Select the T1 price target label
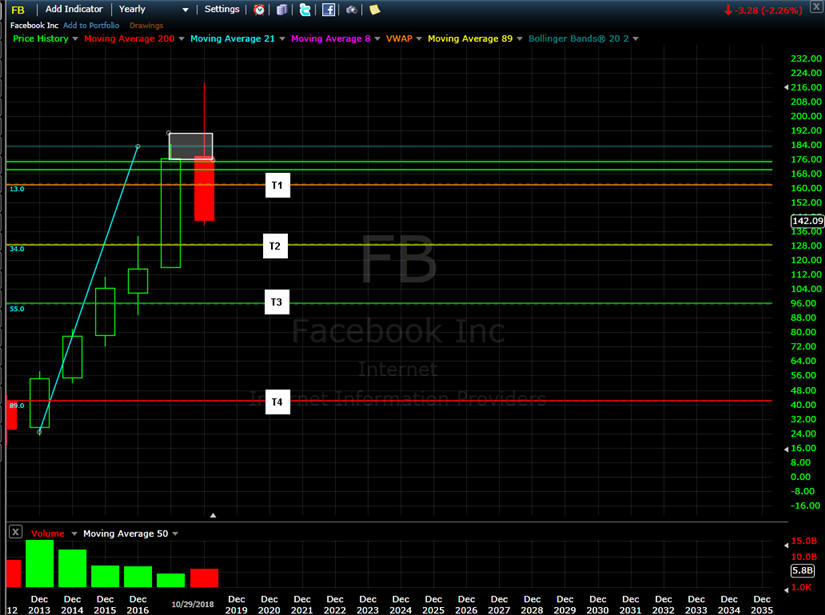The width and height of the screenshot is (825, 615). [x=277, y=185]
